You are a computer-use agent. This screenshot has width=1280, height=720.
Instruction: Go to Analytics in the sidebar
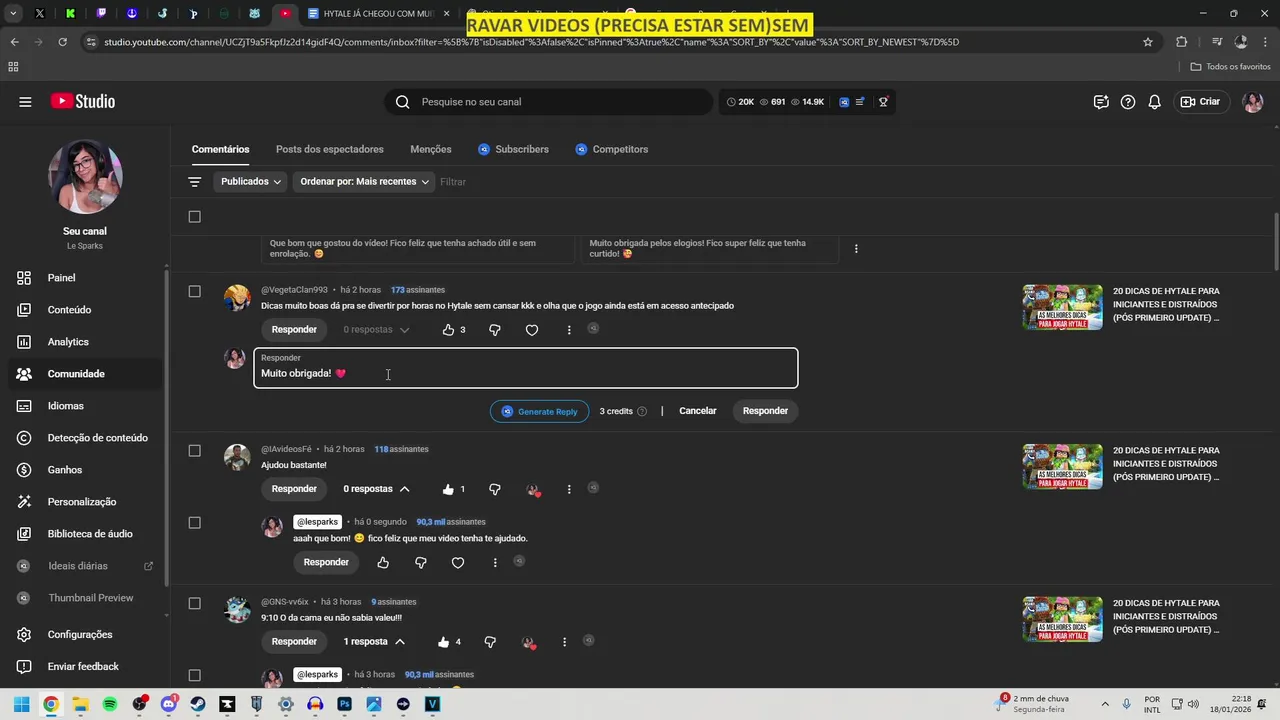[85, 342]
